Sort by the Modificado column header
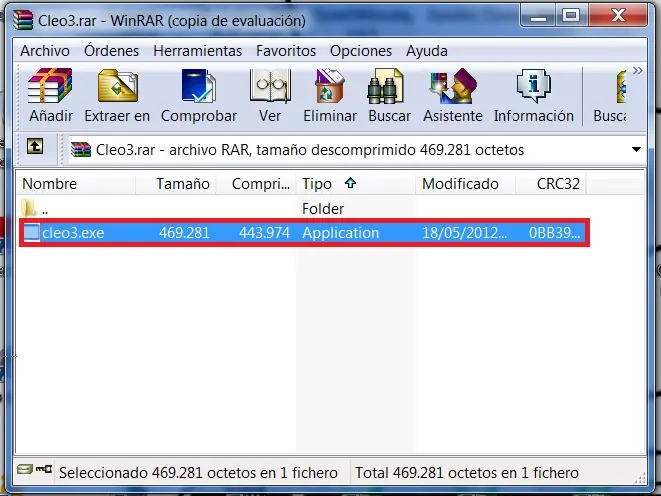 pos(465,184)
